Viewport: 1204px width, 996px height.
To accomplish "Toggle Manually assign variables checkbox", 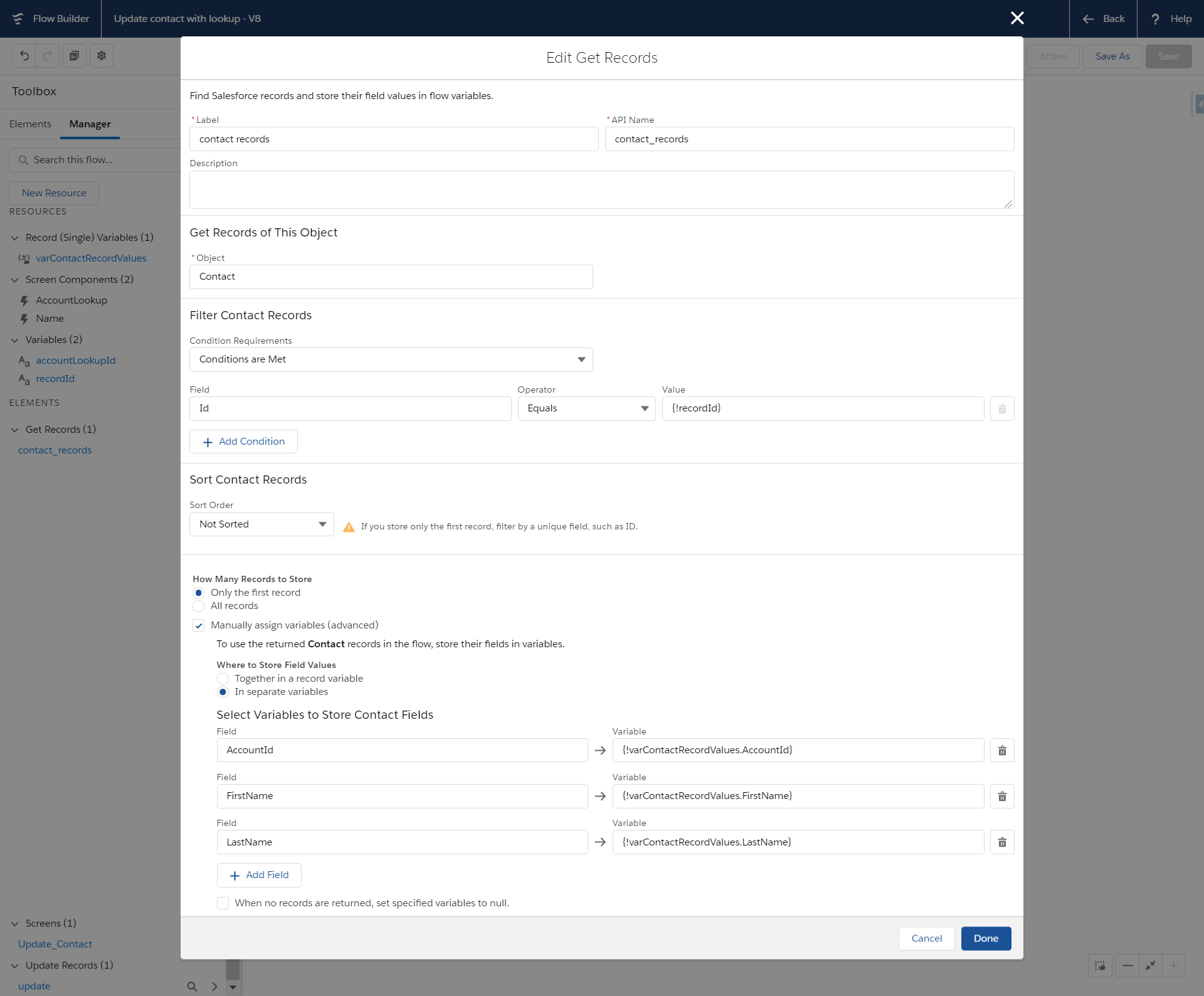I will pyautogui.click(x=198, y=625).
